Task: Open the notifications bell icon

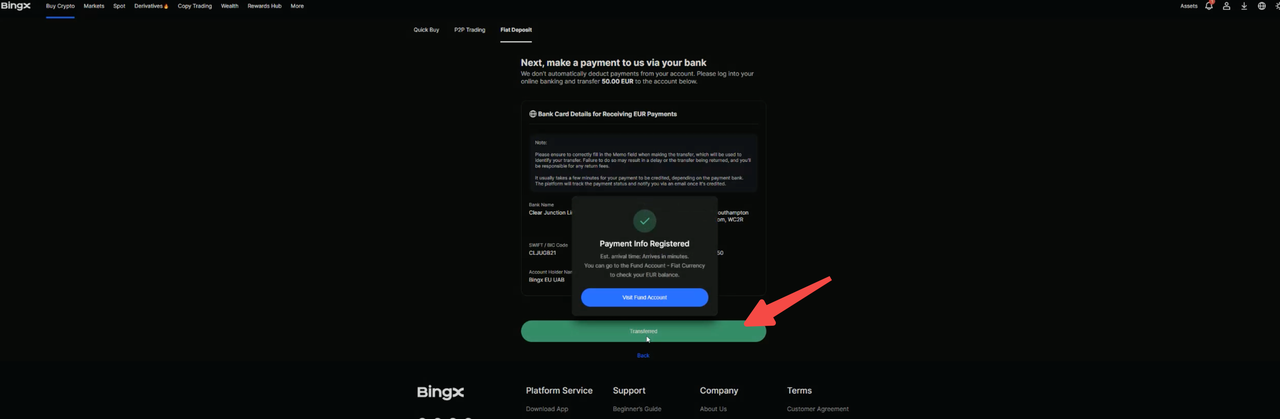Action: (x=1208, y=6)
